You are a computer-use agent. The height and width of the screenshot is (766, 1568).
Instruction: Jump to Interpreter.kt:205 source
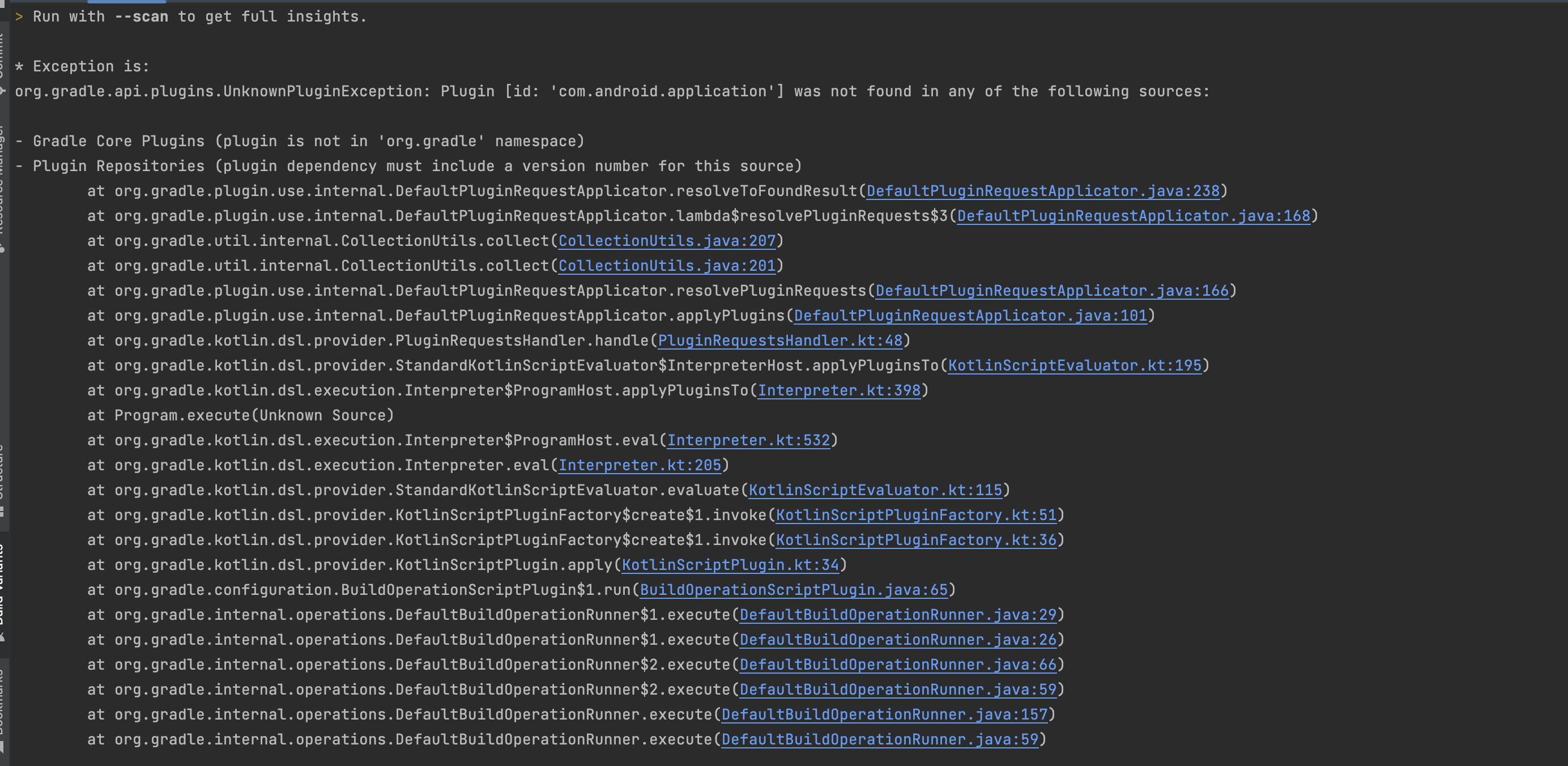click(x=640, y=466)
